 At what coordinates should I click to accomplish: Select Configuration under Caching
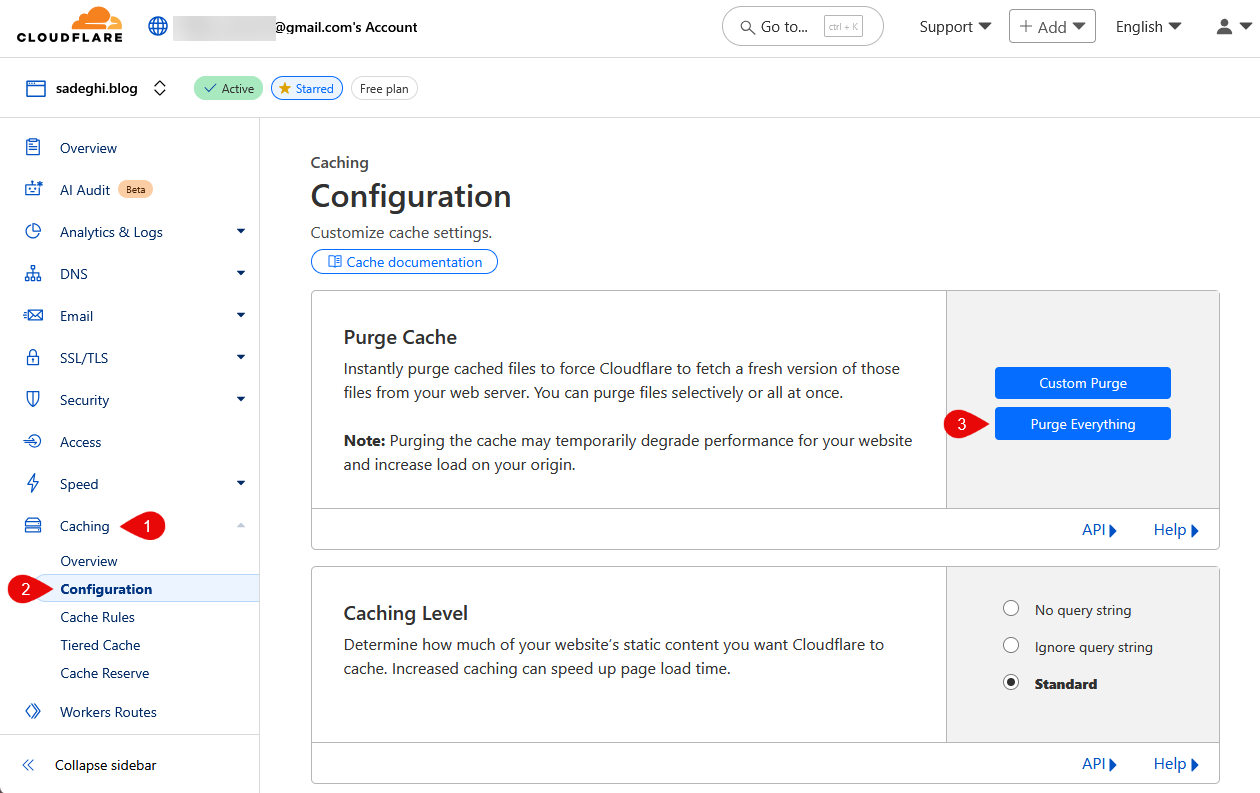click(106, 589)
